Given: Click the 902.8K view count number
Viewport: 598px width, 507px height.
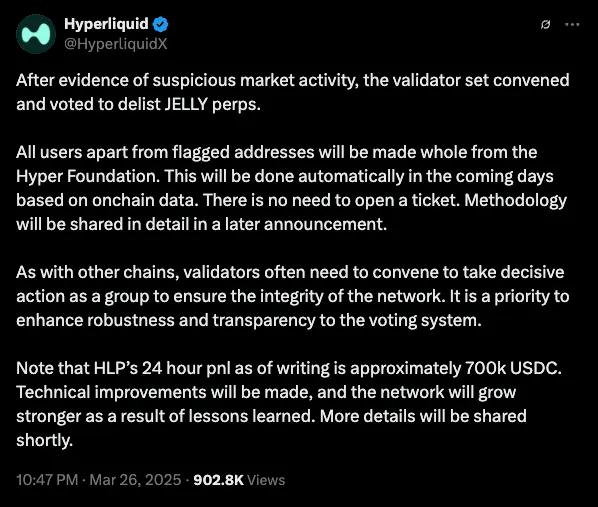Looking at the screenshot, I should 219,480.
